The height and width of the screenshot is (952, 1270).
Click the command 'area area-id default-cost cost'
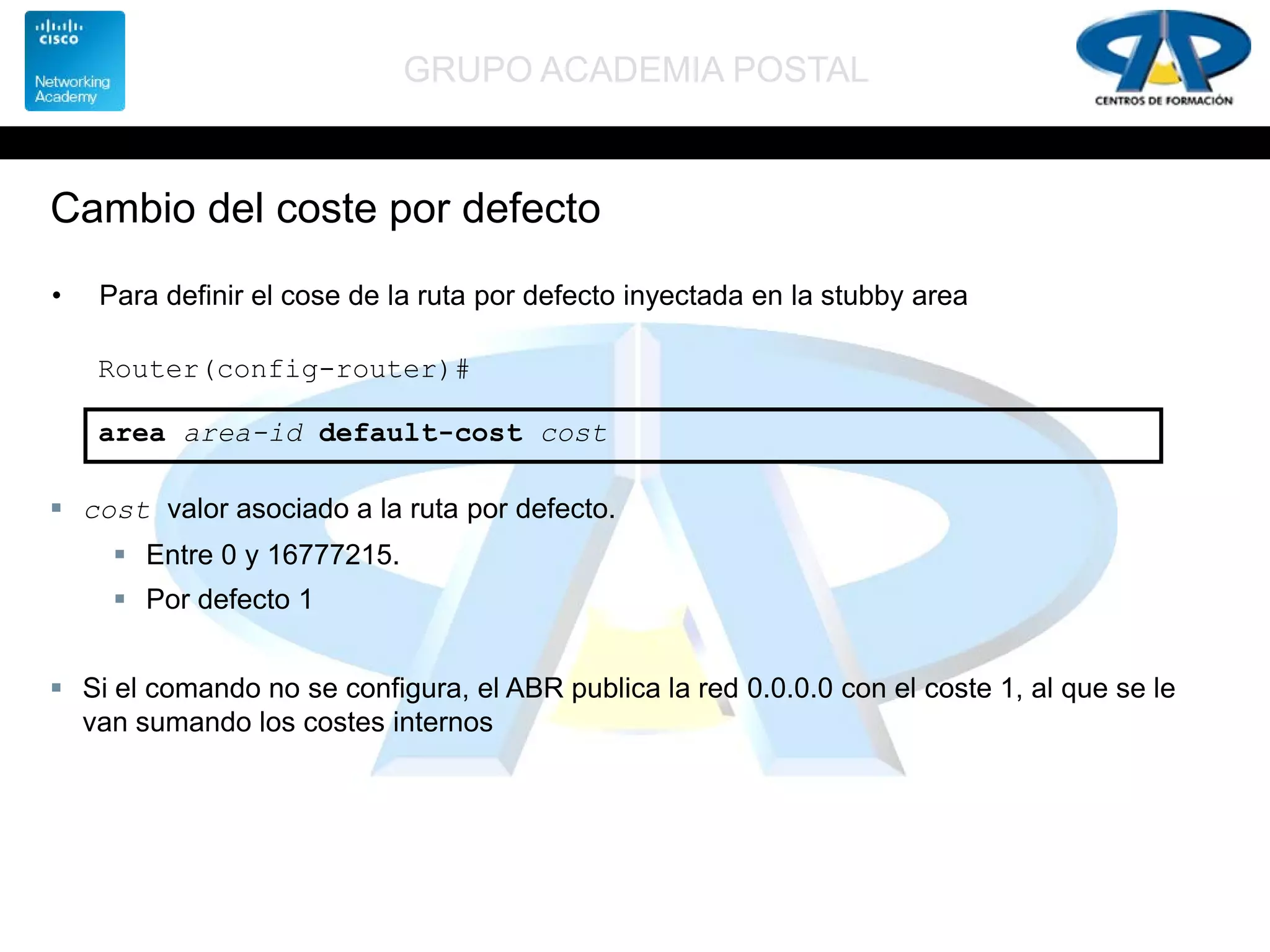(353, 433)
